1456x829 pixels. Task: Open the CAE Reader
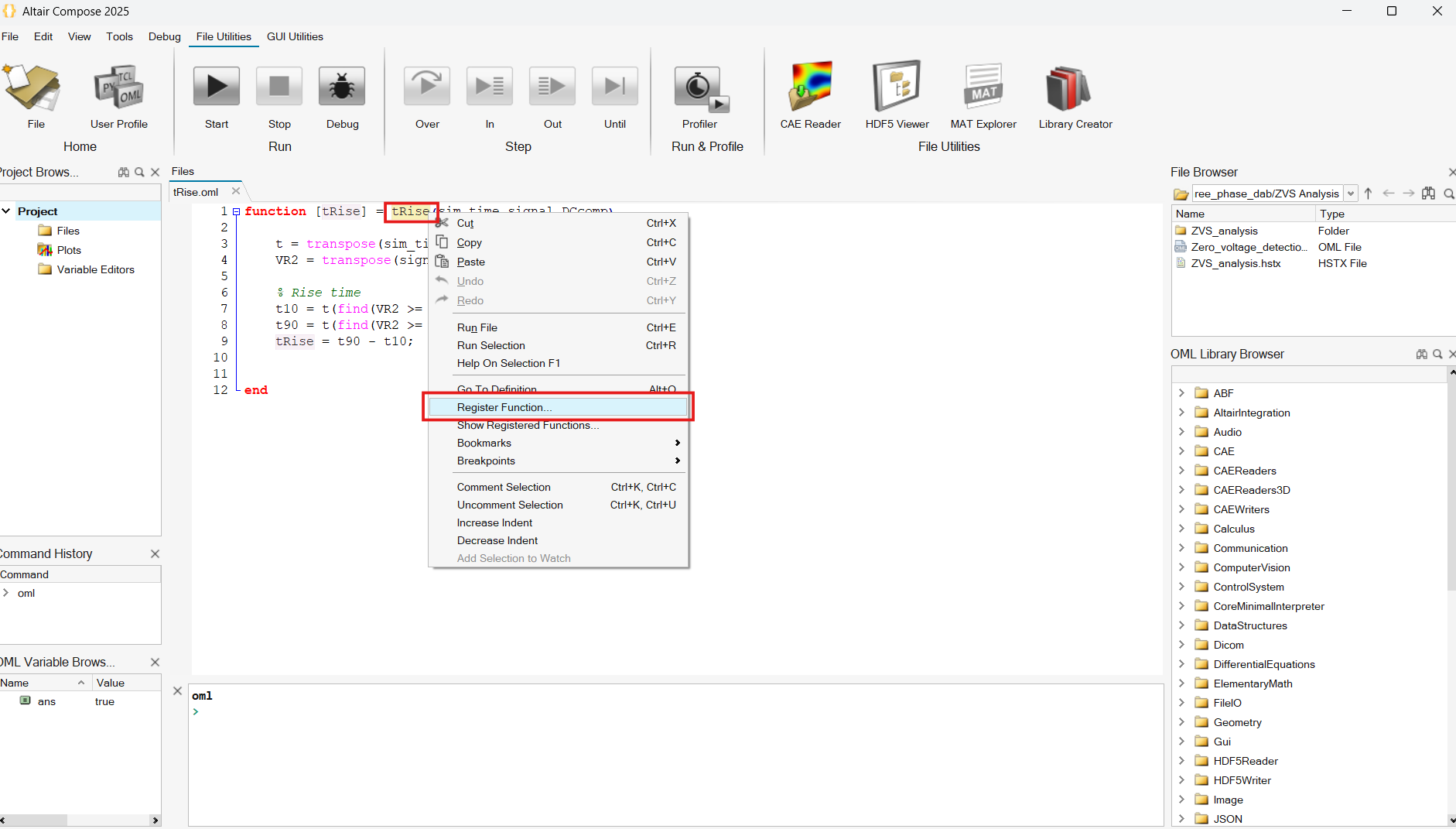[809, 86]
